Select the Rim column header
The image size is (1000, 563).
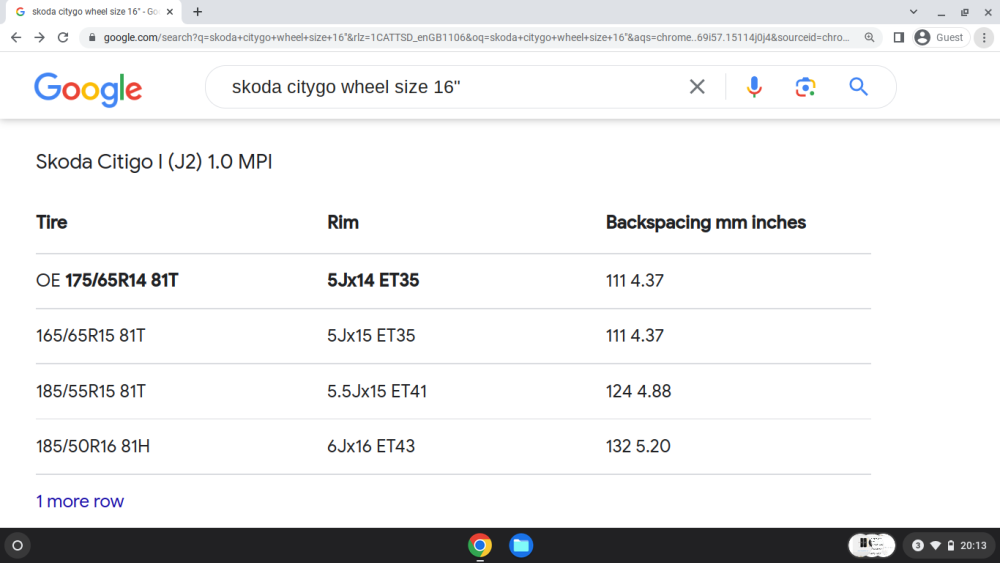point(343,223)
